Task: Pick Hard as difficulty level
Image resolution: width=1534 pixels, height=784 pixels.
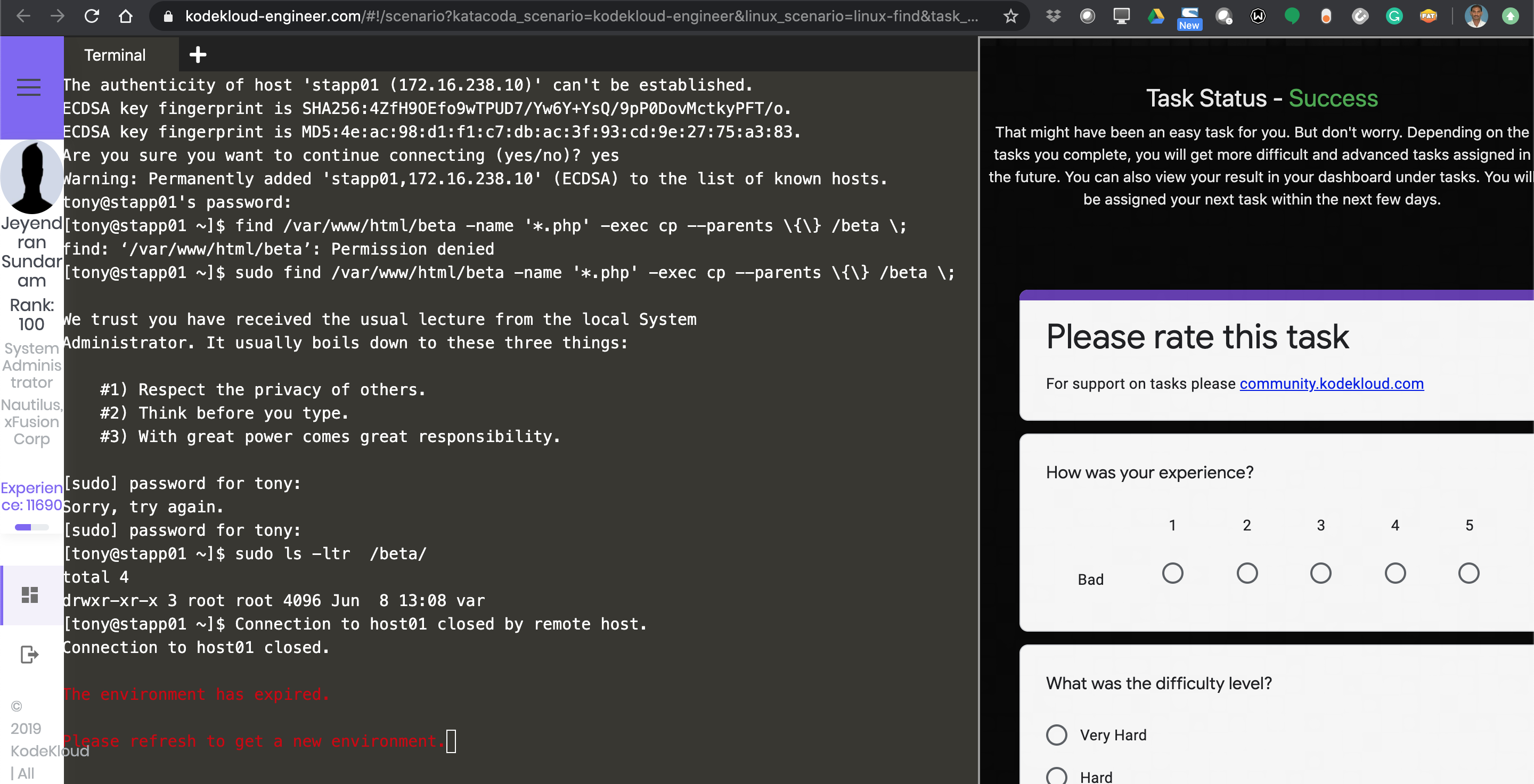Action: pos(1056,776)
